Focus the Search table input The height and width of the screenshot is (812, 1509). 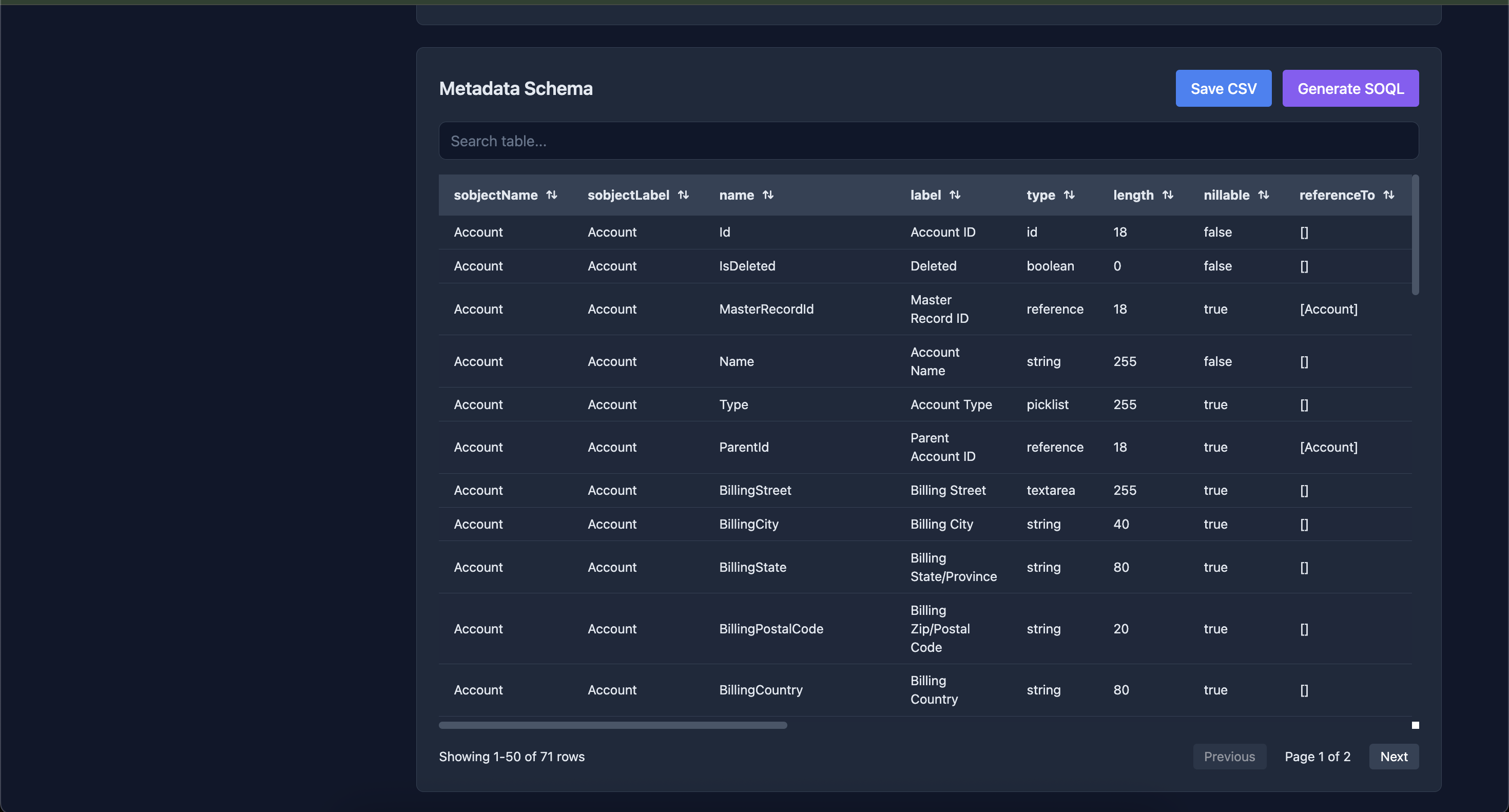[928, 141]
